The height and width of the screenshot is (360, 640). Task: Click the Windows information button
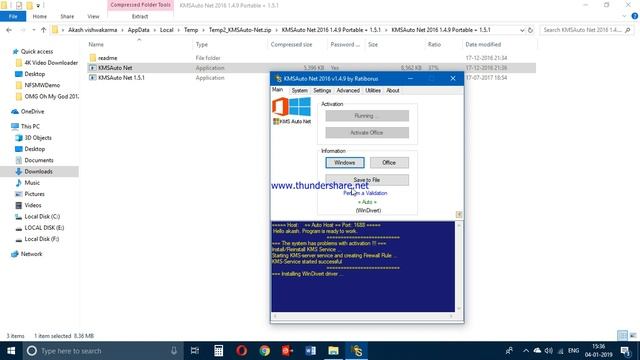tap(345, 162)
